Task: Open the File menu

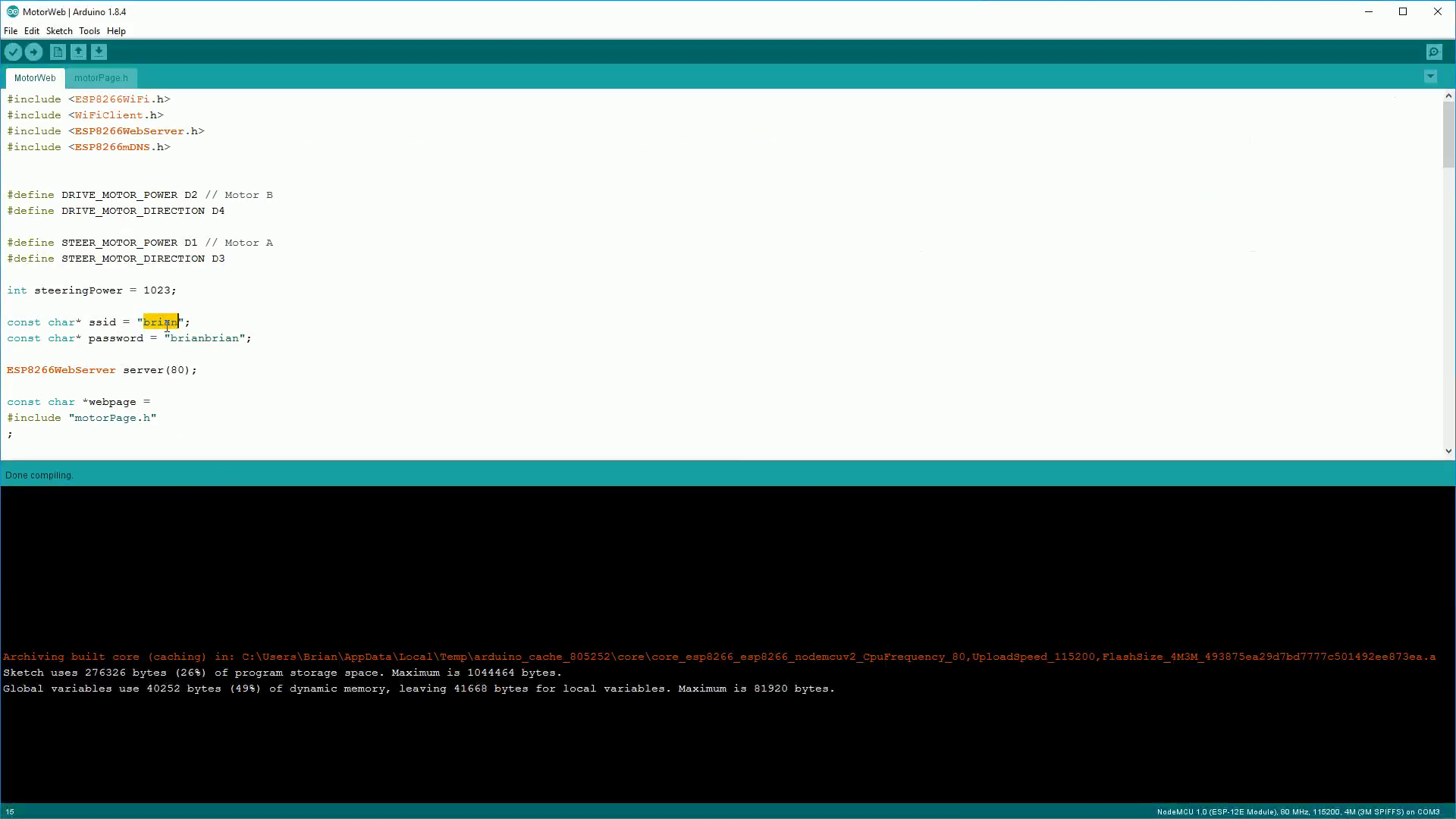Action: [11, 31]
